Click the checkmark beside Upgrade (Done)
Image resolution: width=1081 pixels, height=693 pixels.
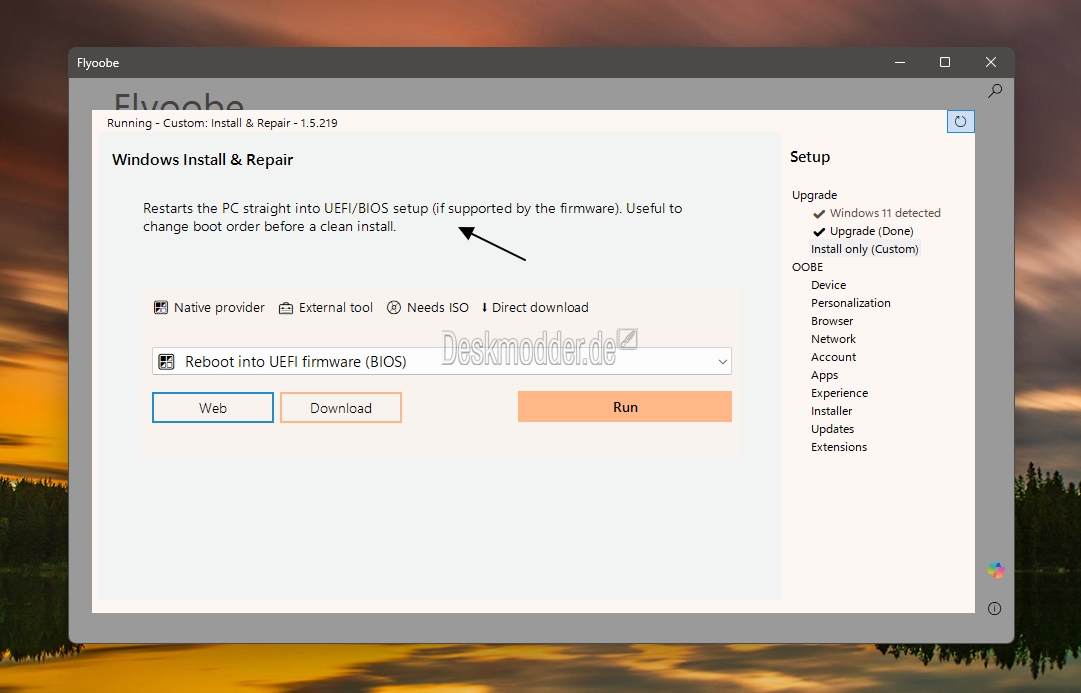819,232
